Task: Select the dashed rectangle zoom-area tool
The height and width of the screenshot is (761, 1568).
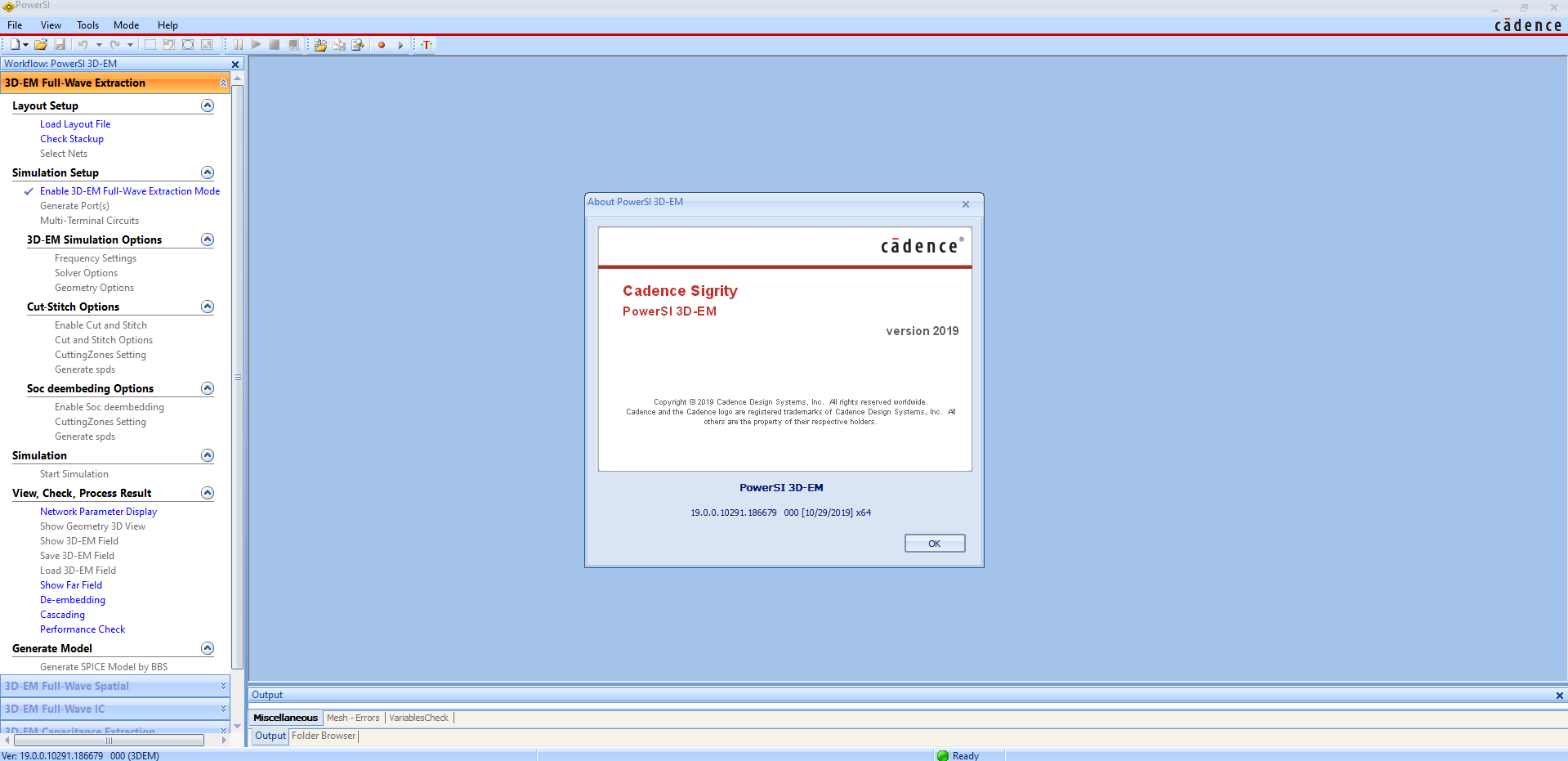Action: point(150,45)
